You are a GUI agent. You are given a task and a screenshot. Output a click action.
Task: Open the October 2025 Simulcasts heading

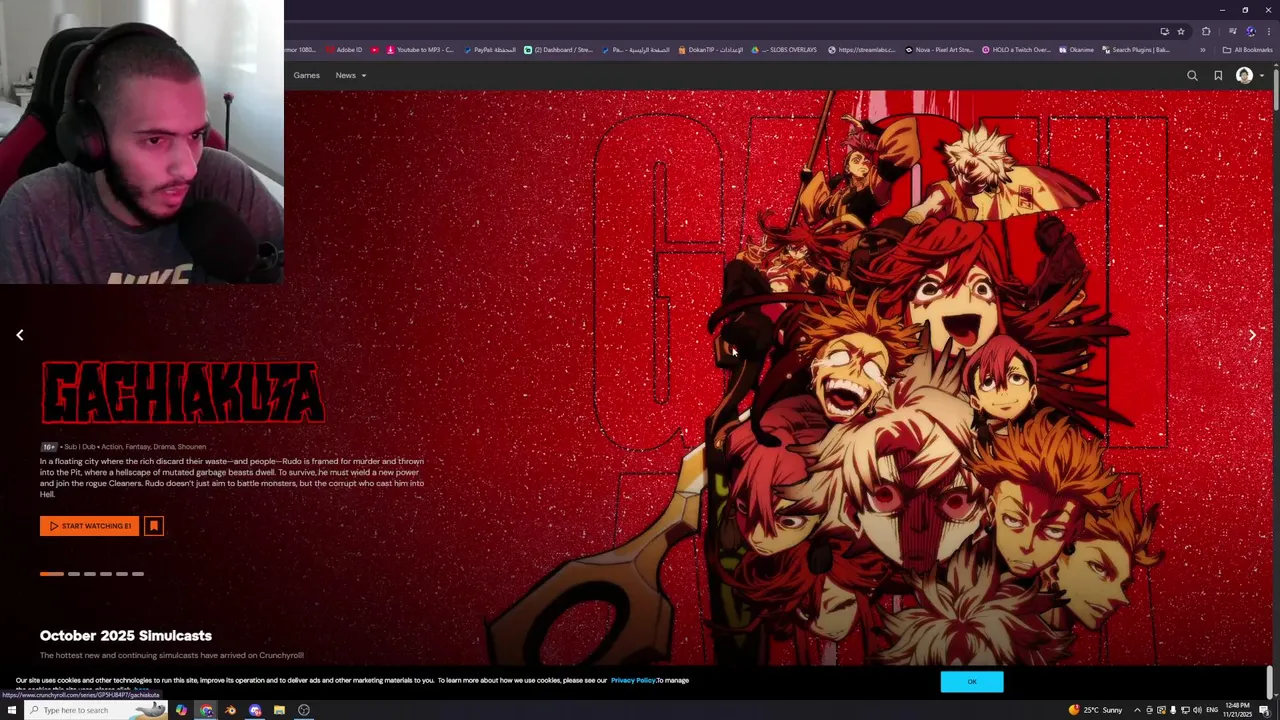click(126, 636)
